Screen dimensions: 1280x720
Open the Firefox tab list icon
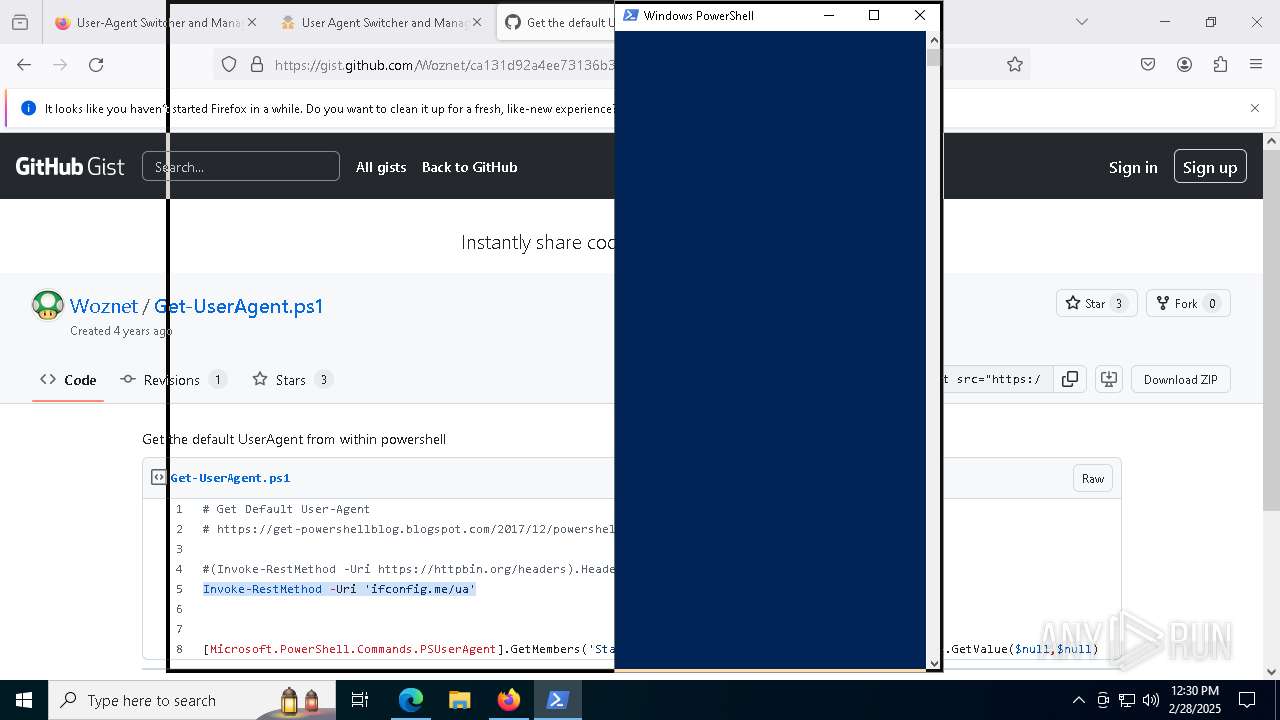pyautogui.click(x=20, y=22)
